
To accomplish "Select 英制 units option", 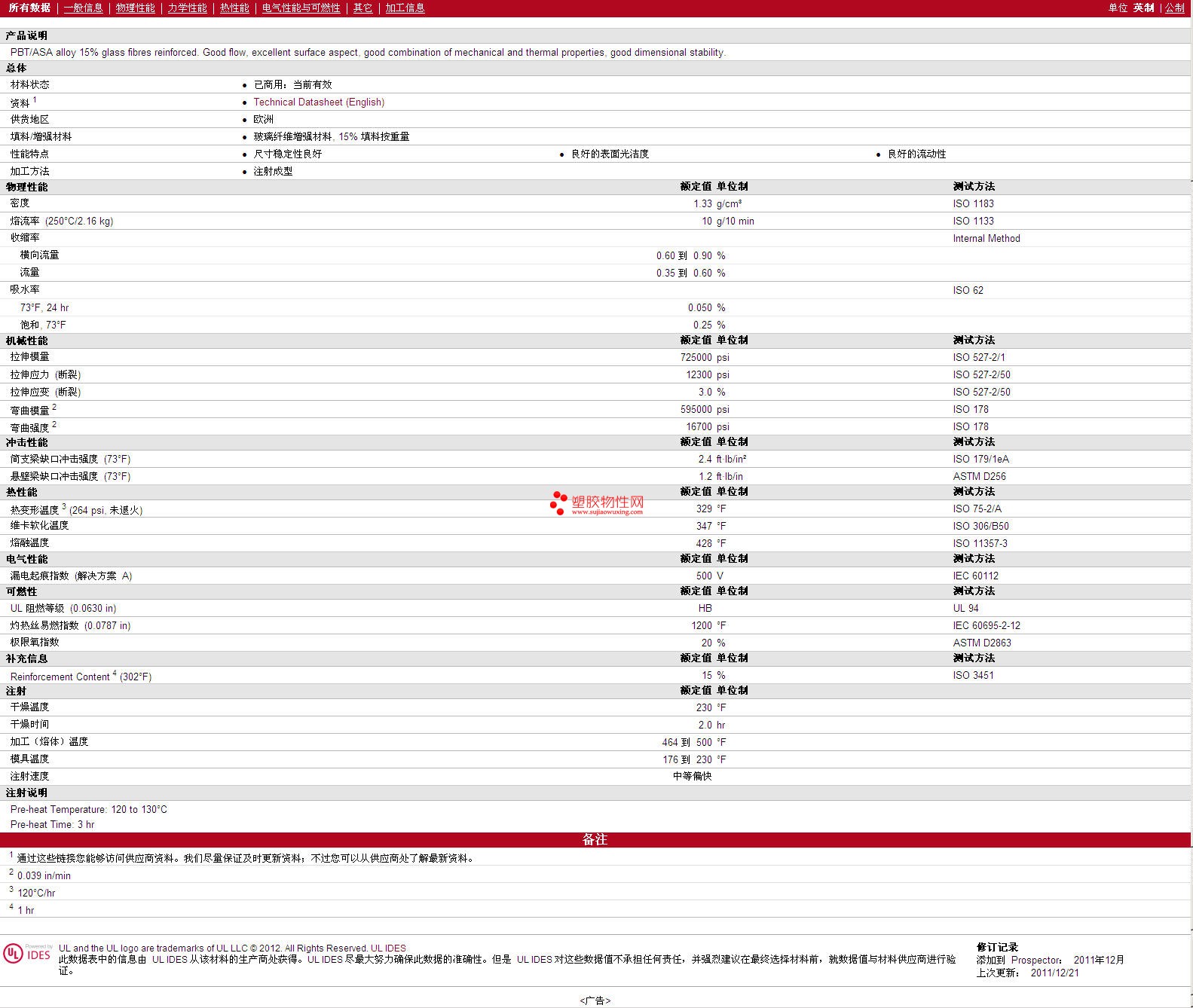I will 1143,8.
